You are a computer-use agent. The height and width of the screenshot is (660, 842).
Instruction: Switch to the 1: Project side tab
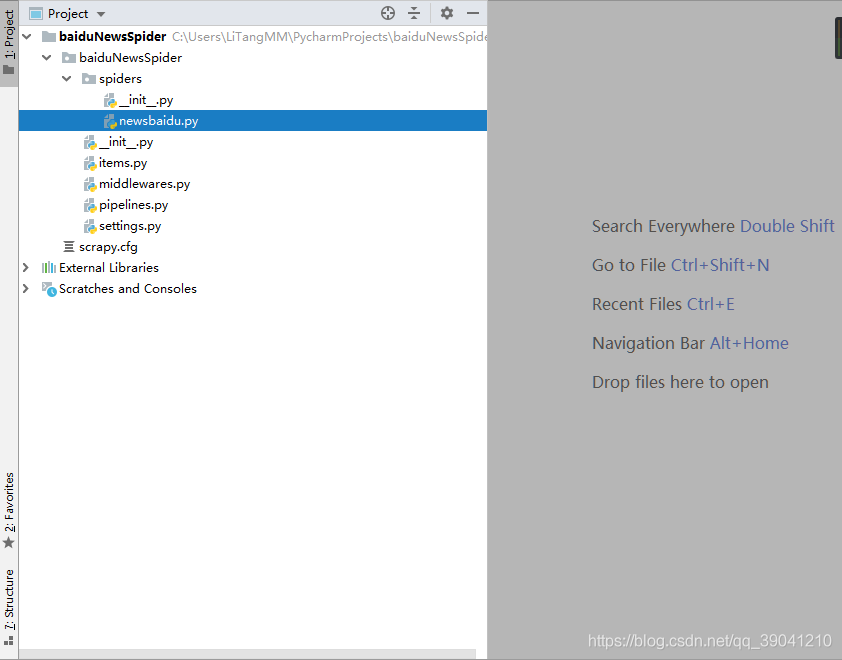click(x=9, y=43)
